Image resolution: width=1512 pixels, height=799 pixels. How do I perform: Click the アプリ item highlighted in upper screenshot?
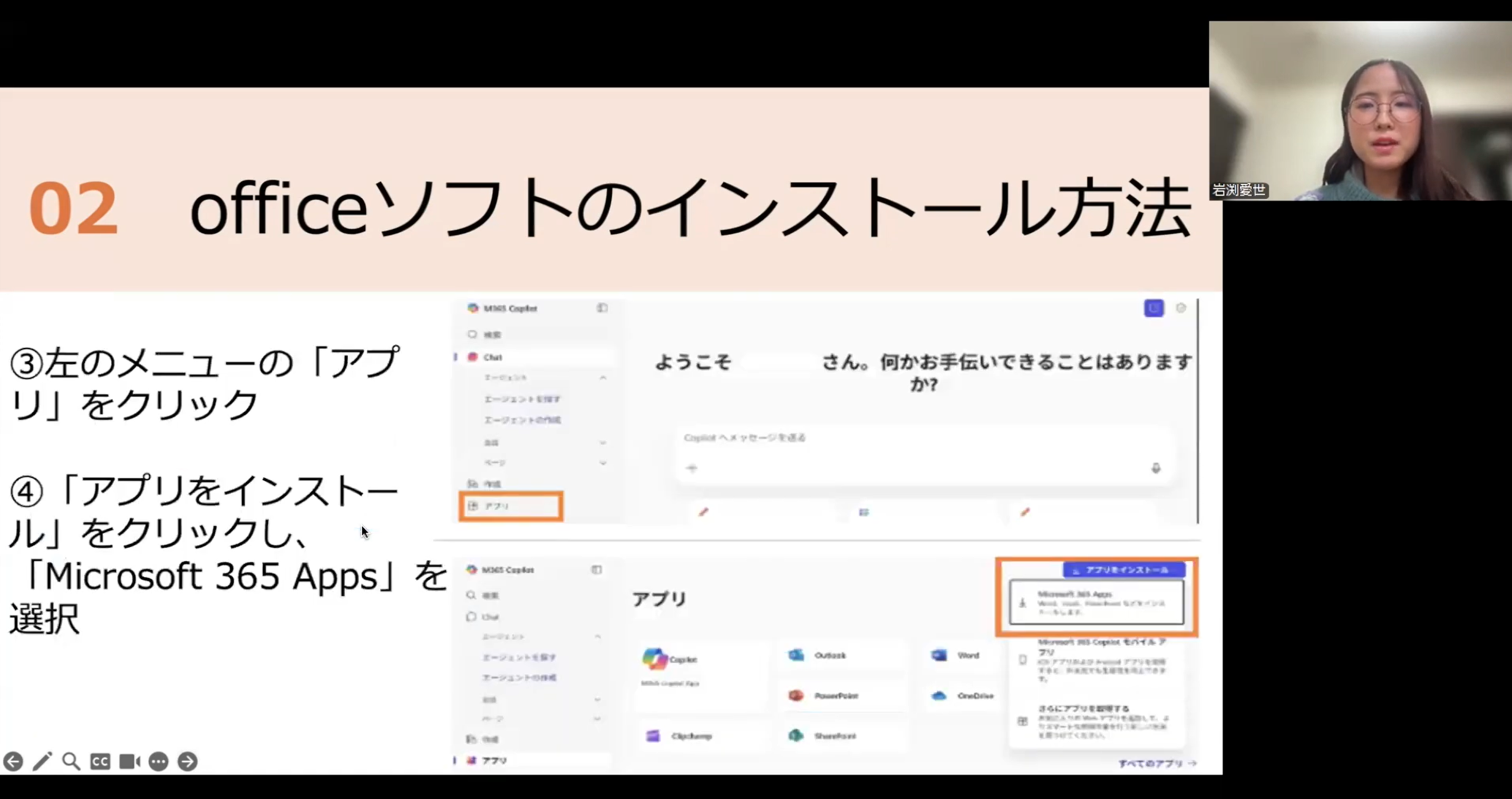[x=510, y=506]
